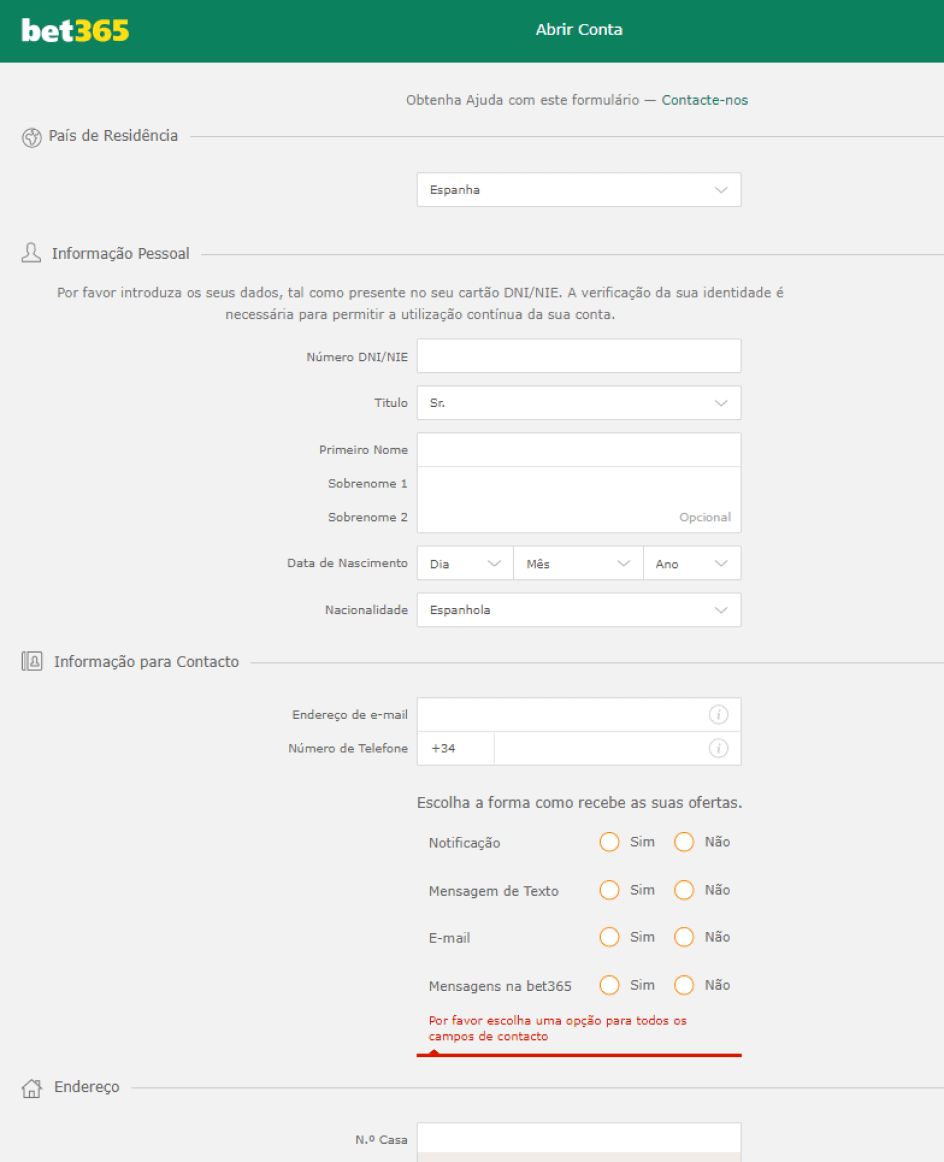This screenshot has width=944, height=1162.
Task: Click the País de Residência globe icon
Action: pyautogui.click(x=31, y=137)
